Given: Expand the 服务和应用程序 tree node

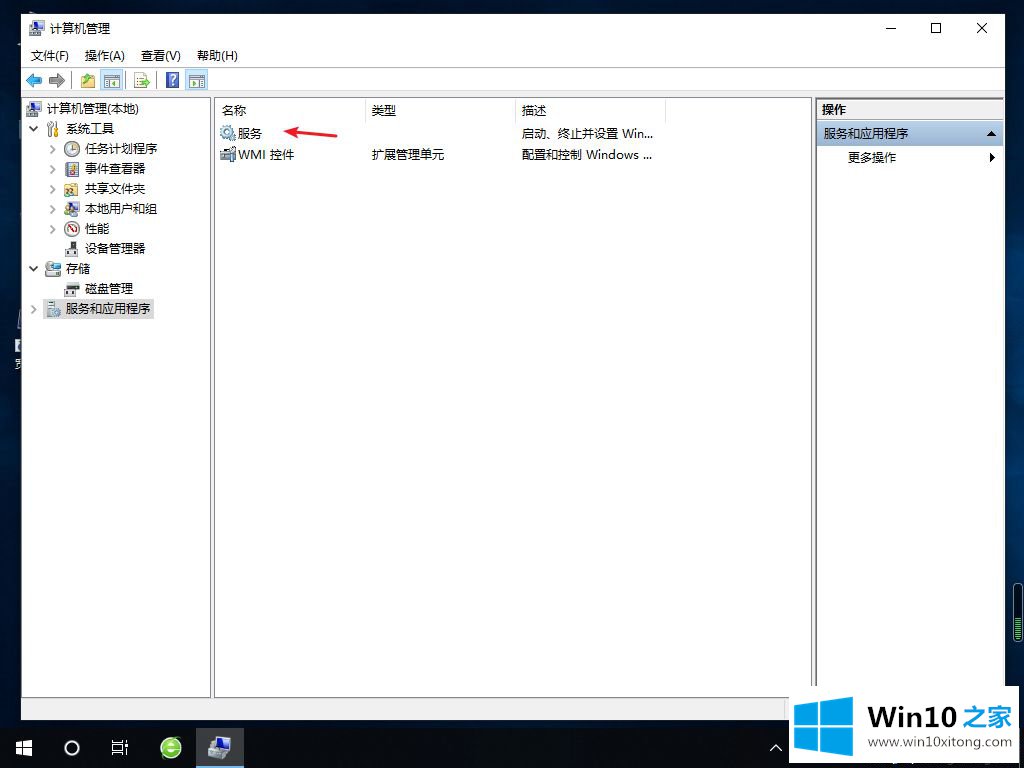Looking at the screenshot, I should (34, 309).
